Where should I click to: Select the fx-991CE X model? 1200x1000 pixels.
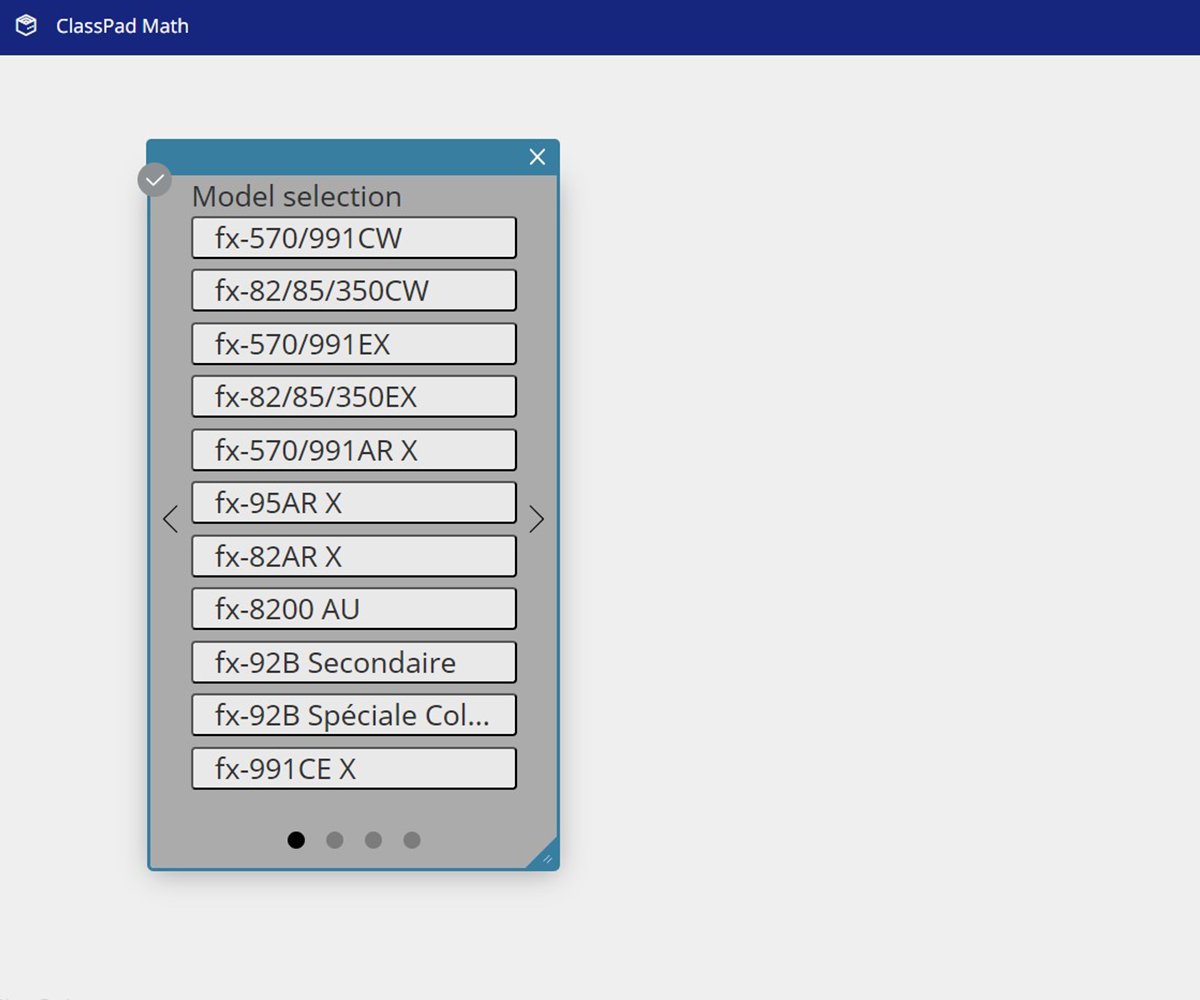click(354, 768)
